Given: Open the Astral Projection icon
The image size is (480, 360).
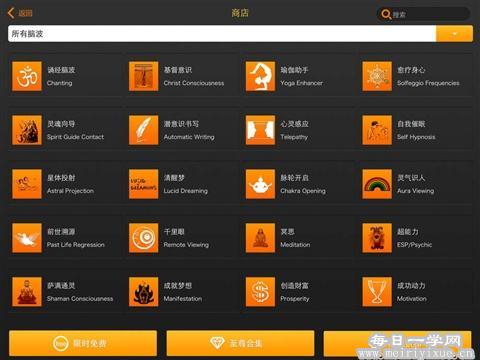Looking at the screenshot, I should [27, 184].
